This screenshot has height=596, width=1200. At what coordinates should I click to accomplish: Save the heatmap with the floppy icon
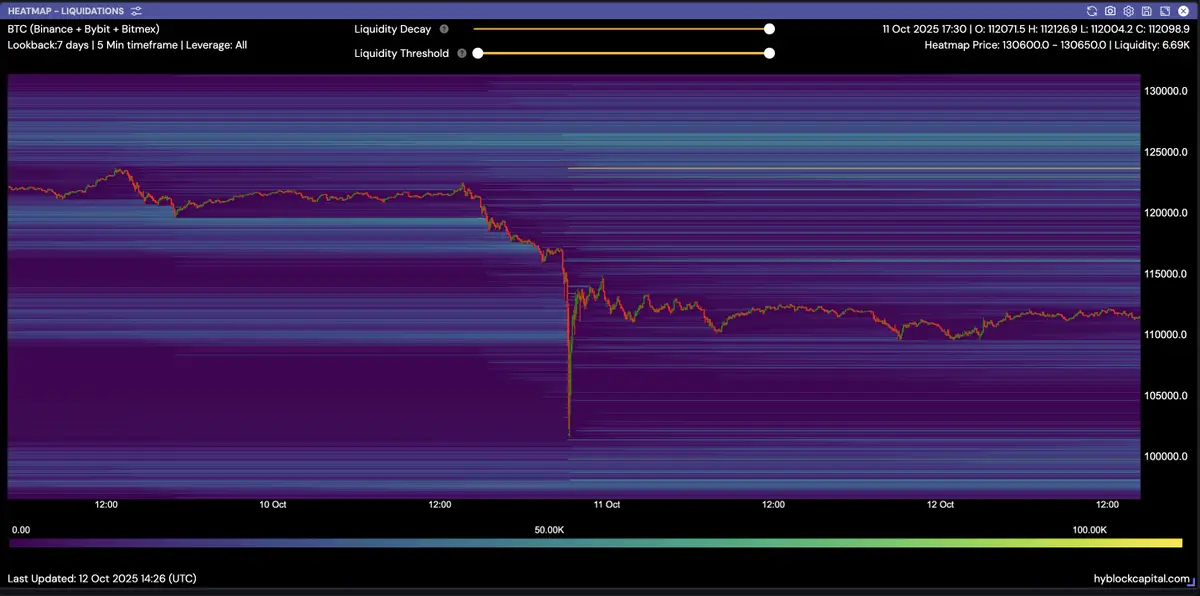[x=1146, y=10]
